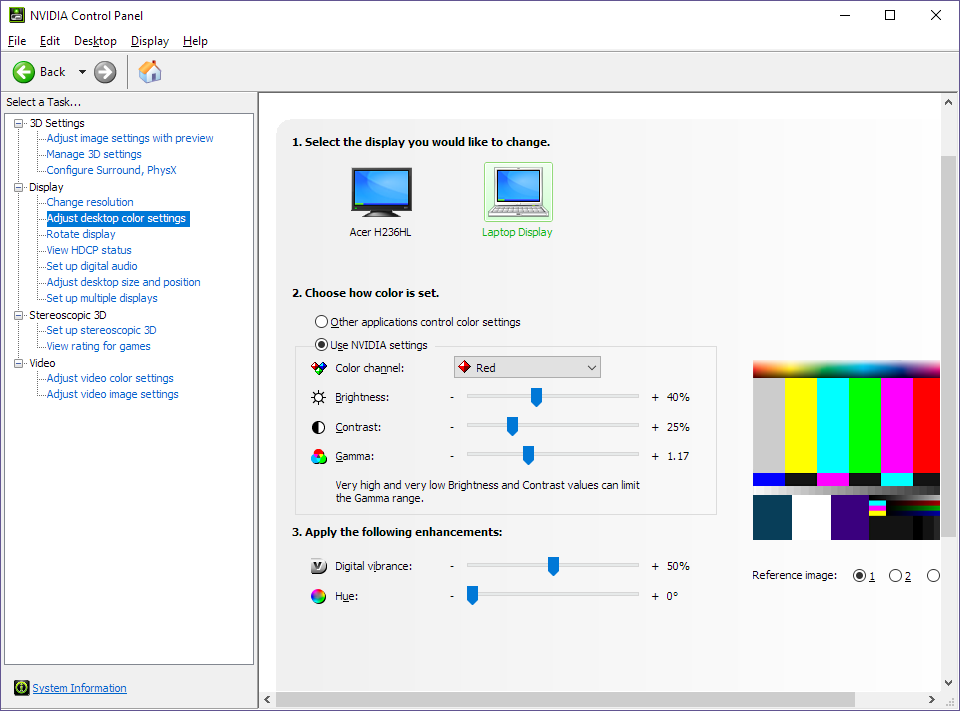Screen dimensions: 960x711
Task: Go to Adjust video color settings
Action: click(x=110, y=378)
